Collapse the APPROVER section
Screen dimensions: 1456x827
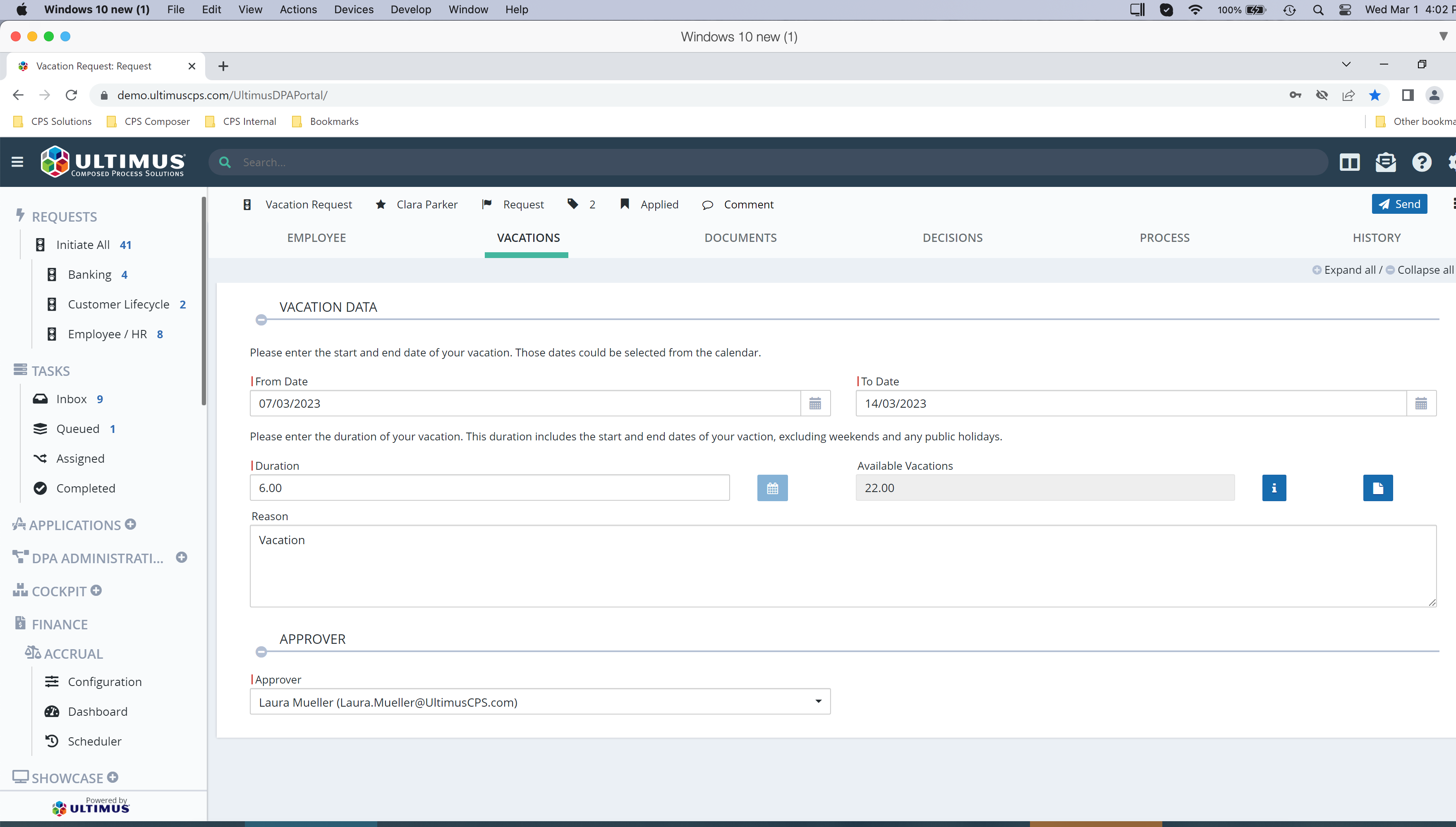[x=261, y=652]
